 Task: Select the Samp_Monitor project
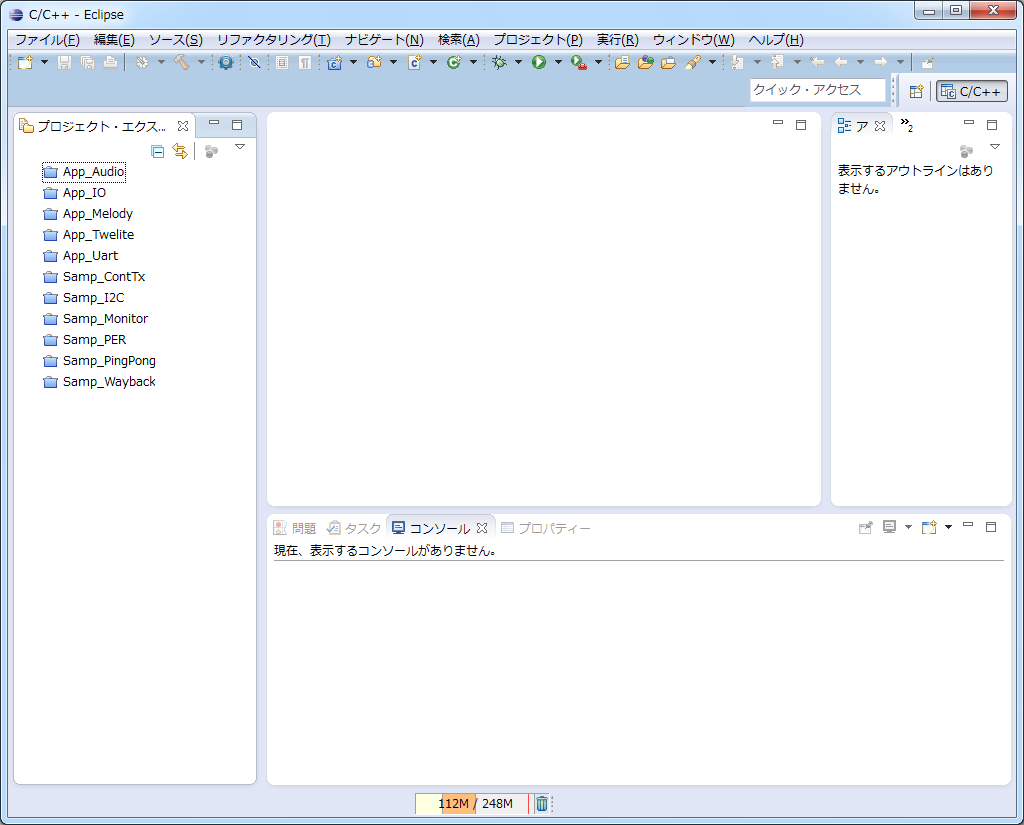pos(96,319)
